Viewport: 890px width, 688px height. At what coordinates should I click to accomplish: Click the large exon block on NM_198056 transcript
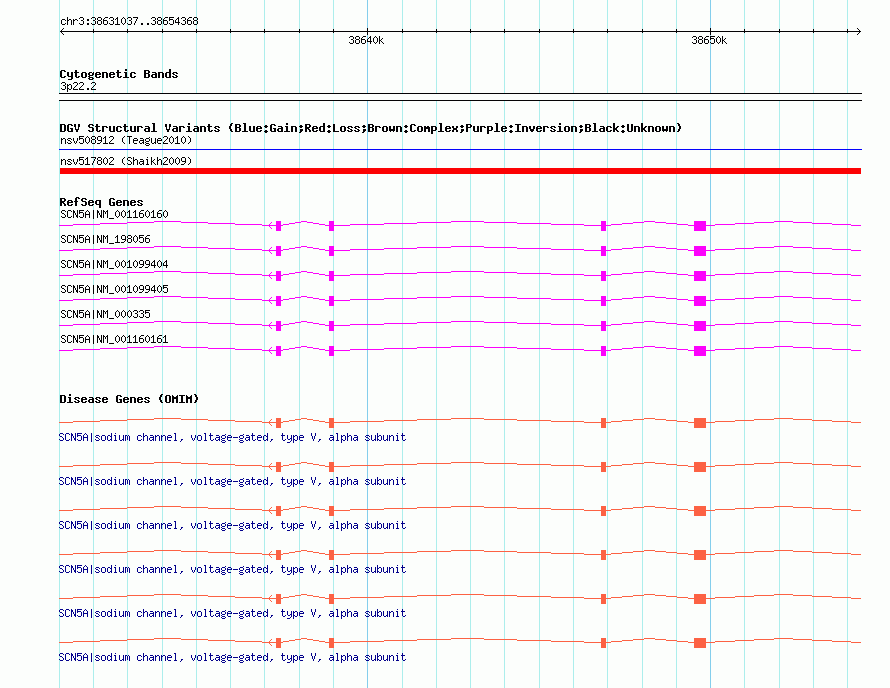tap(700, 251)
